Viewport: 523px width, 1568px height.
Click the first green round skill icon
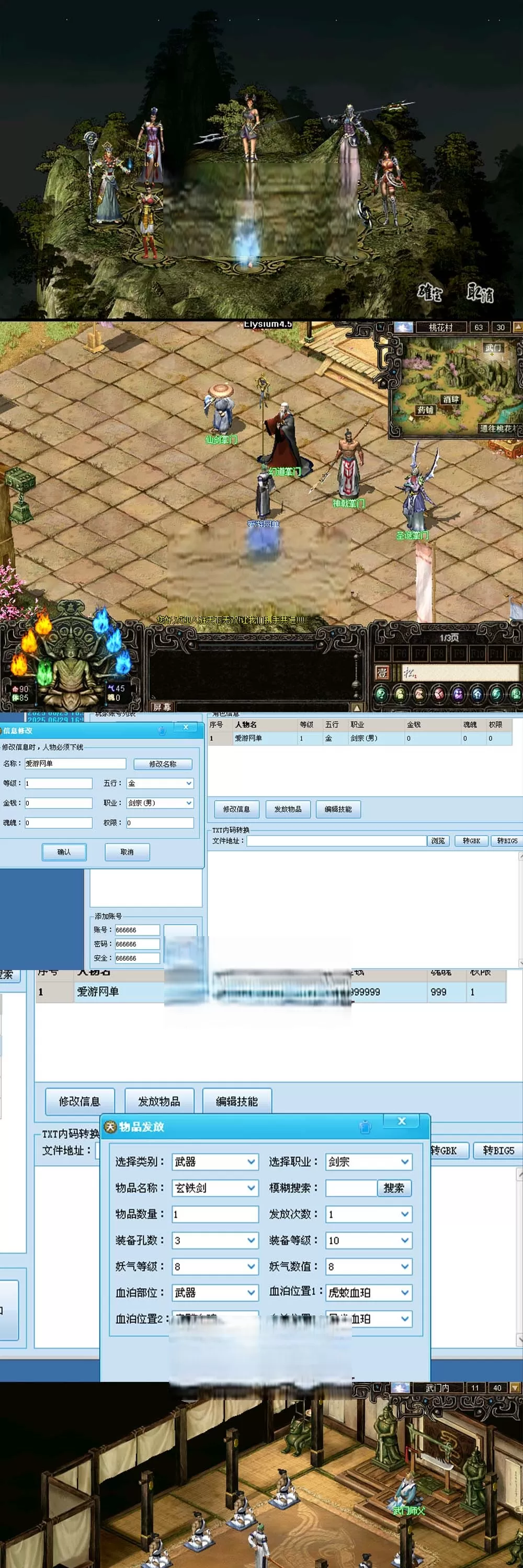(x=381, y=693)
